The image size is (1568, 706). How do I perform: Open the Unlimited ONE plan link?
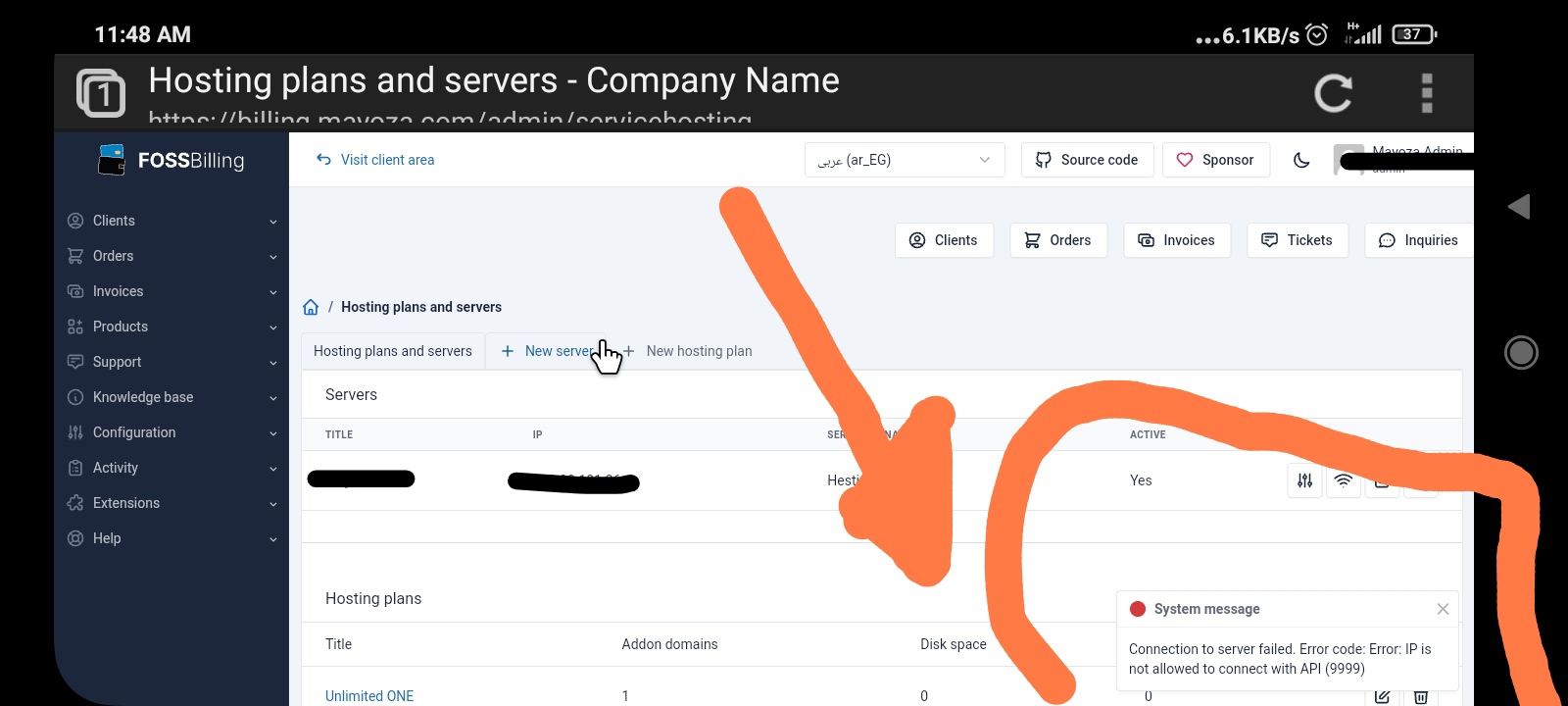(369, 696)
